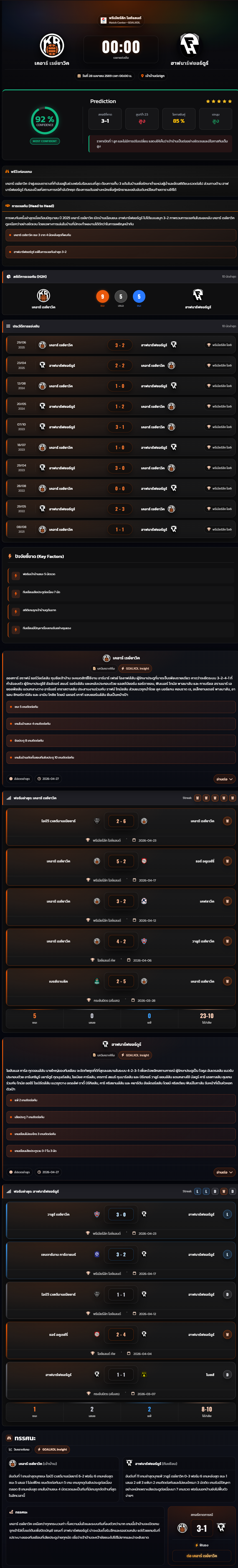Open the 10 latest matches selector beside H2H stats
This screenshot has height=1568, width=238.
[228, 276]
